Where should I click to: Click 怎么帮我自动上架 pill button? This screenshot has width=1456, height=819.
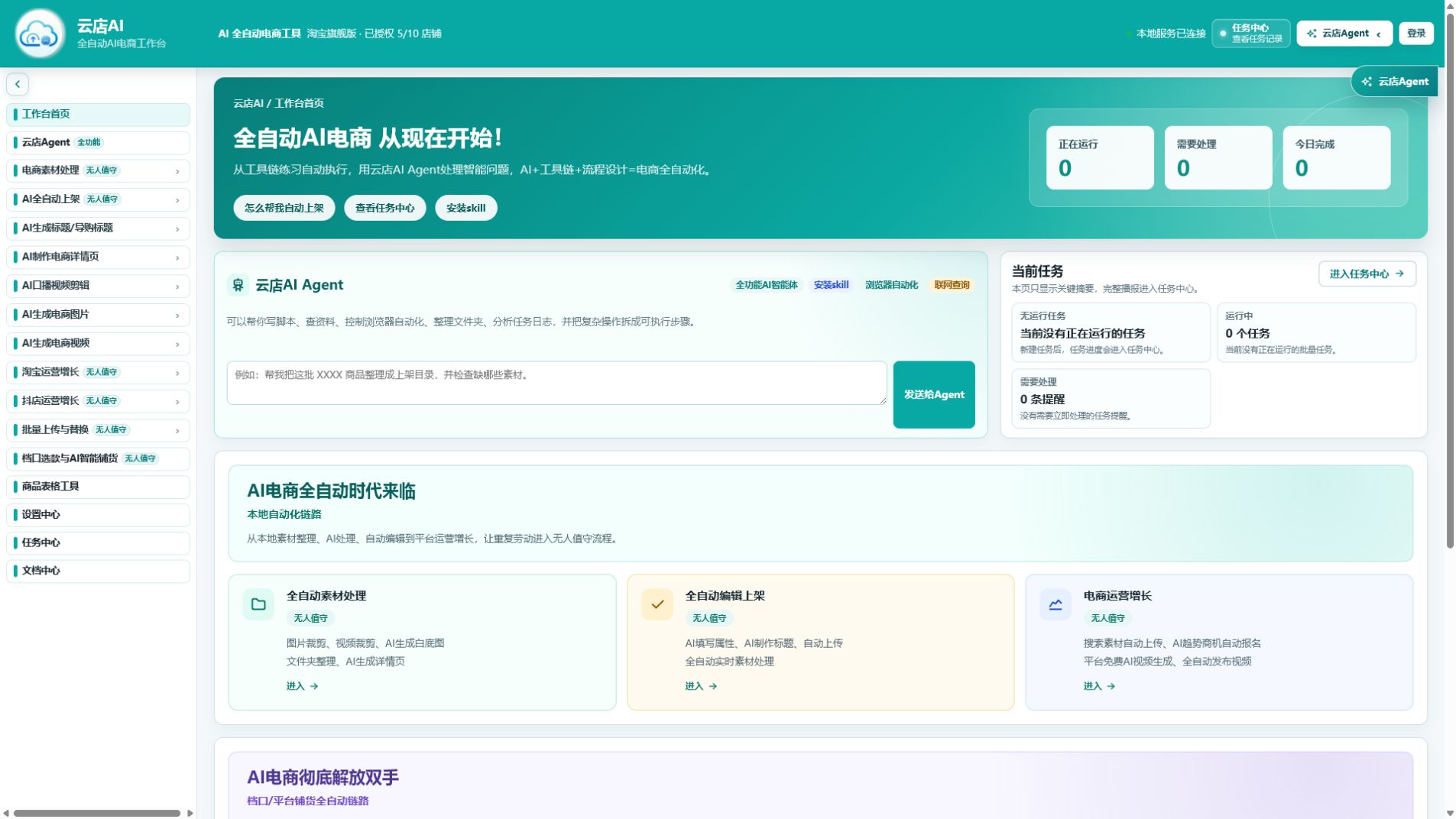point(284,208)
